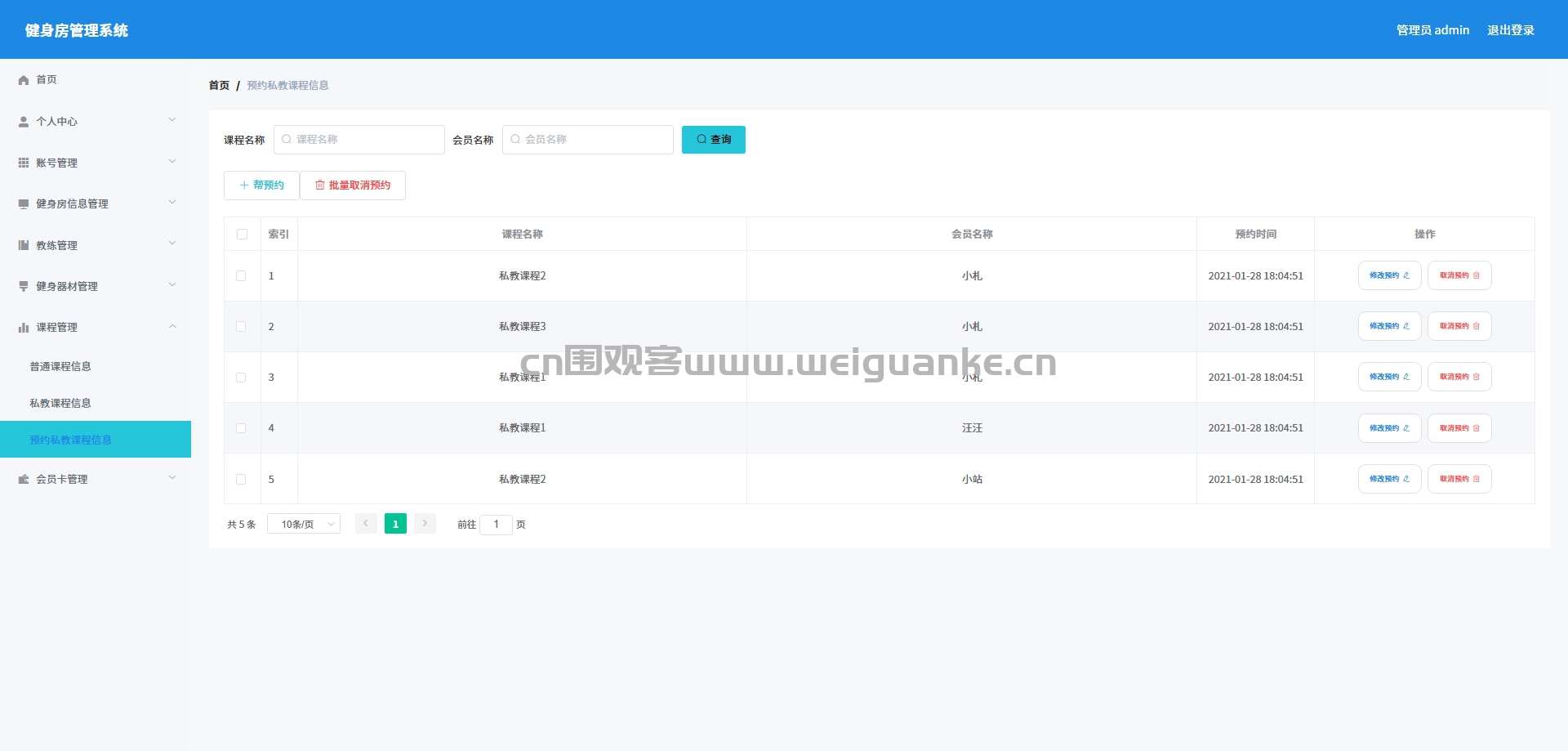Click 小站 member name cell
This screenshot has width=1568, height=751.
click(x=972, y=480)
